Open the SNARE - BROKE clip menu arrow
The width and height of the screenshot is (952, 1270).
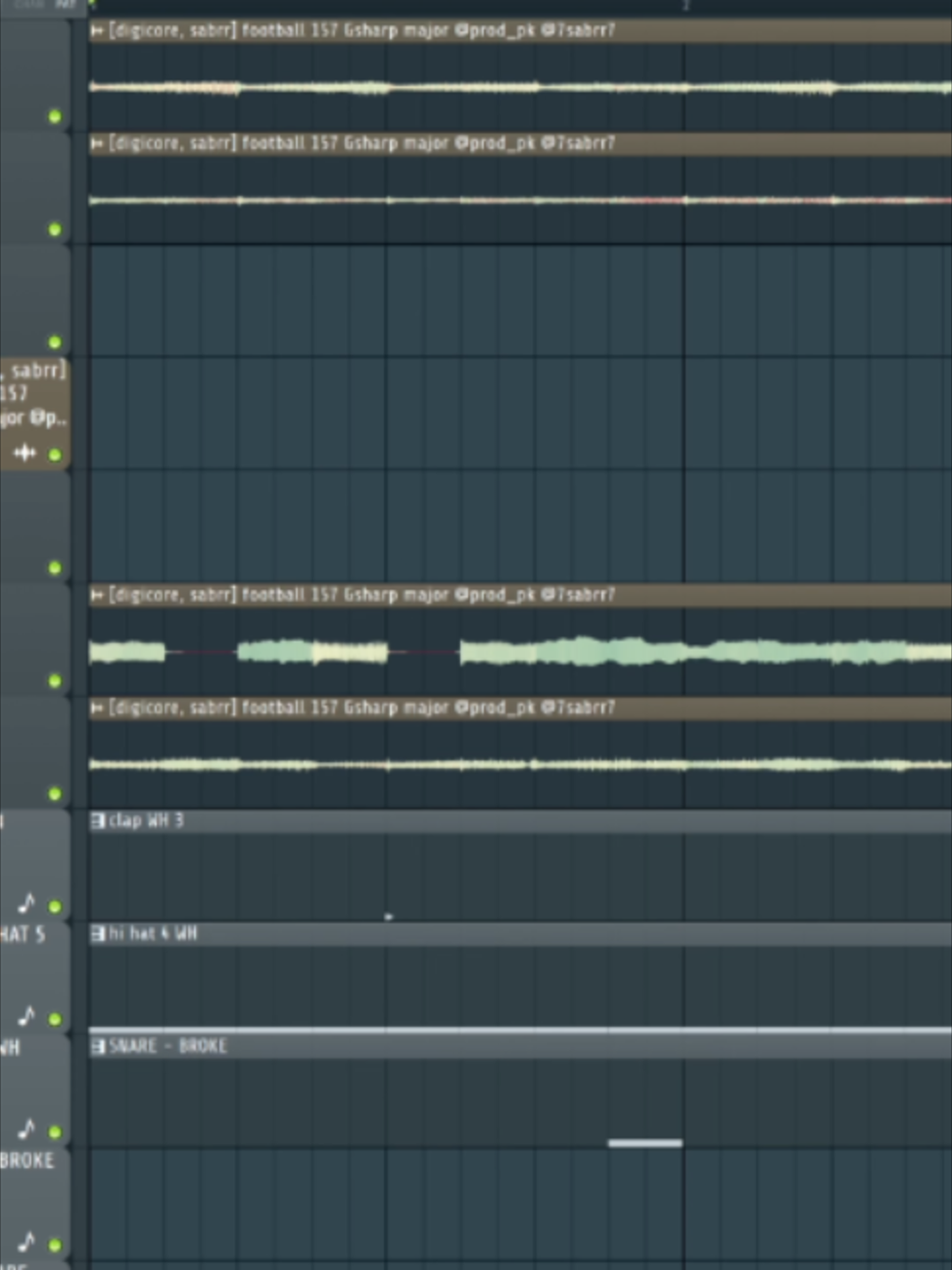click(x=97, y=1047)
